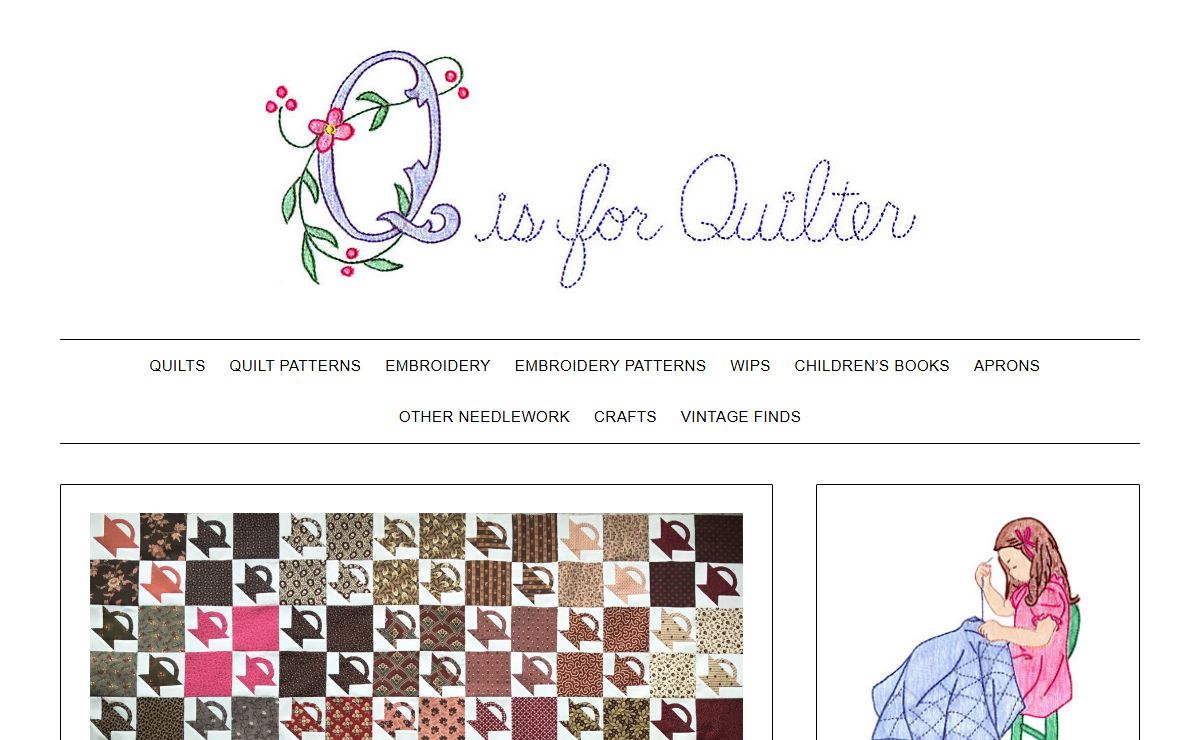Viewport: 1200px width, 740px height.
Task: Visit the WIPs menu item
Action: click(750, 366)
